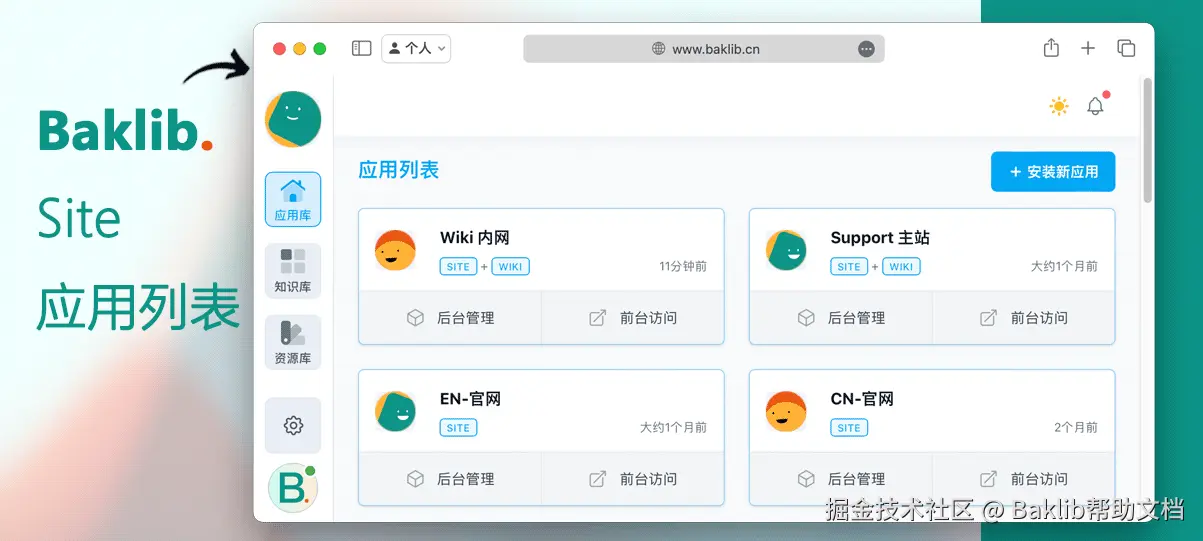
Task: Open the Support 主站 title
Action: [x=880, y=238]
